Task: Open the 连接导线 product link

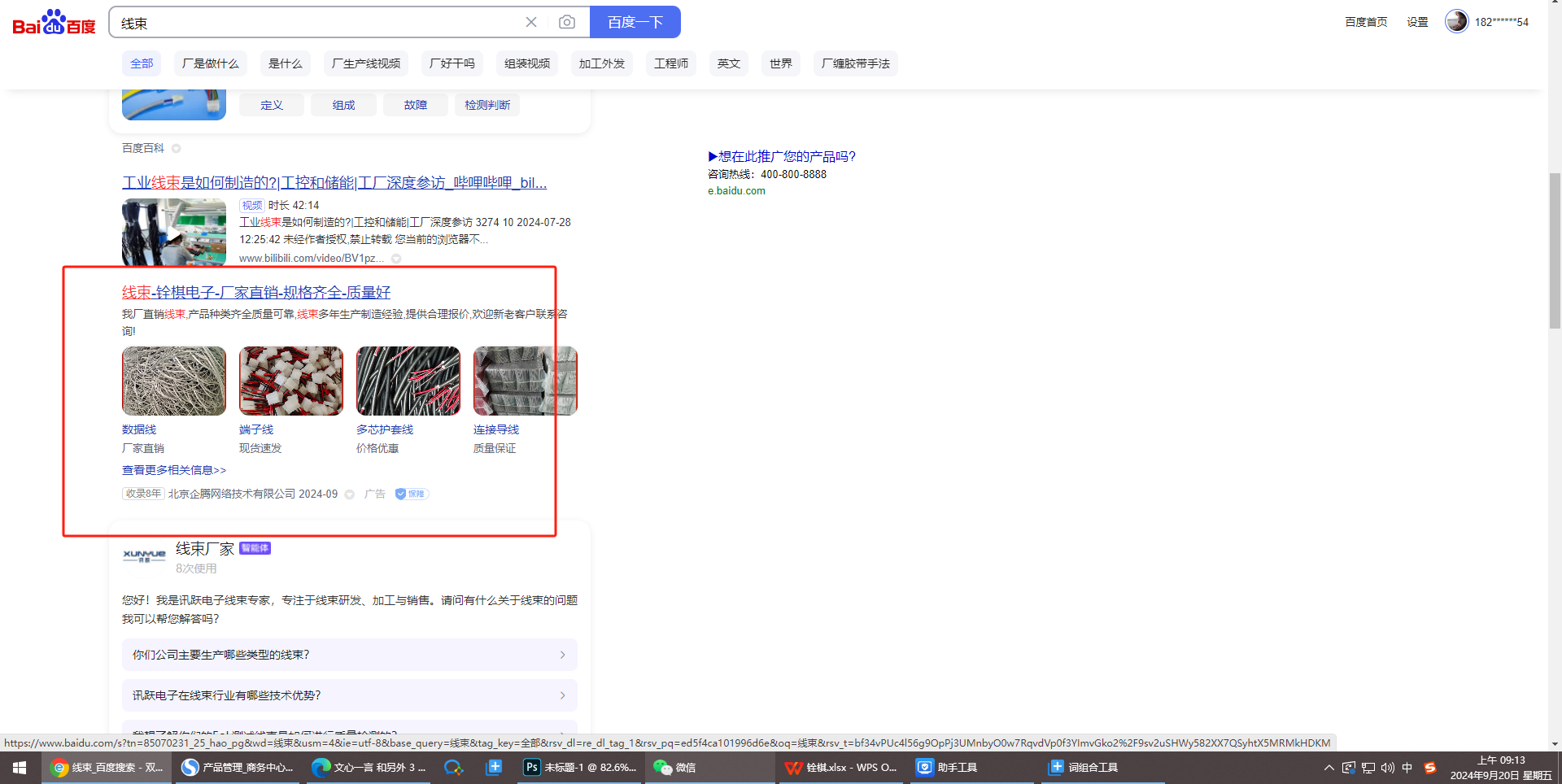Action: tap(496, 429)
